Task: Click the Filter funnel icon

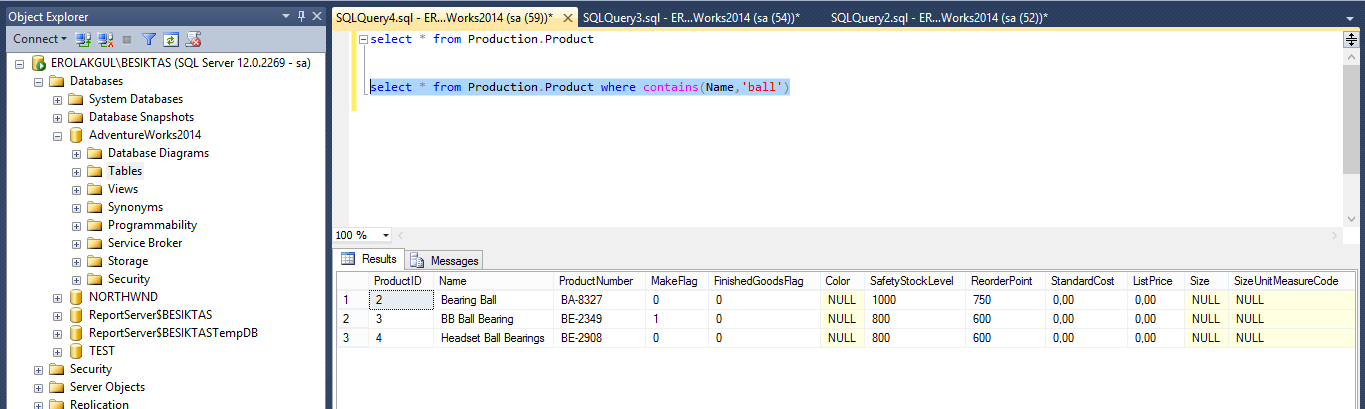Action: click(149, 39)
